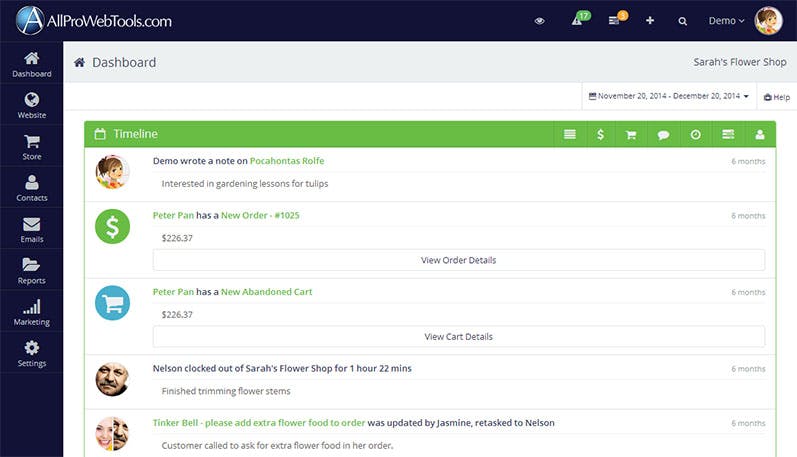The width and height of the screenshot is (797, 457).
Task: Open the Store cart sidebar item
Action: [32, 147]
